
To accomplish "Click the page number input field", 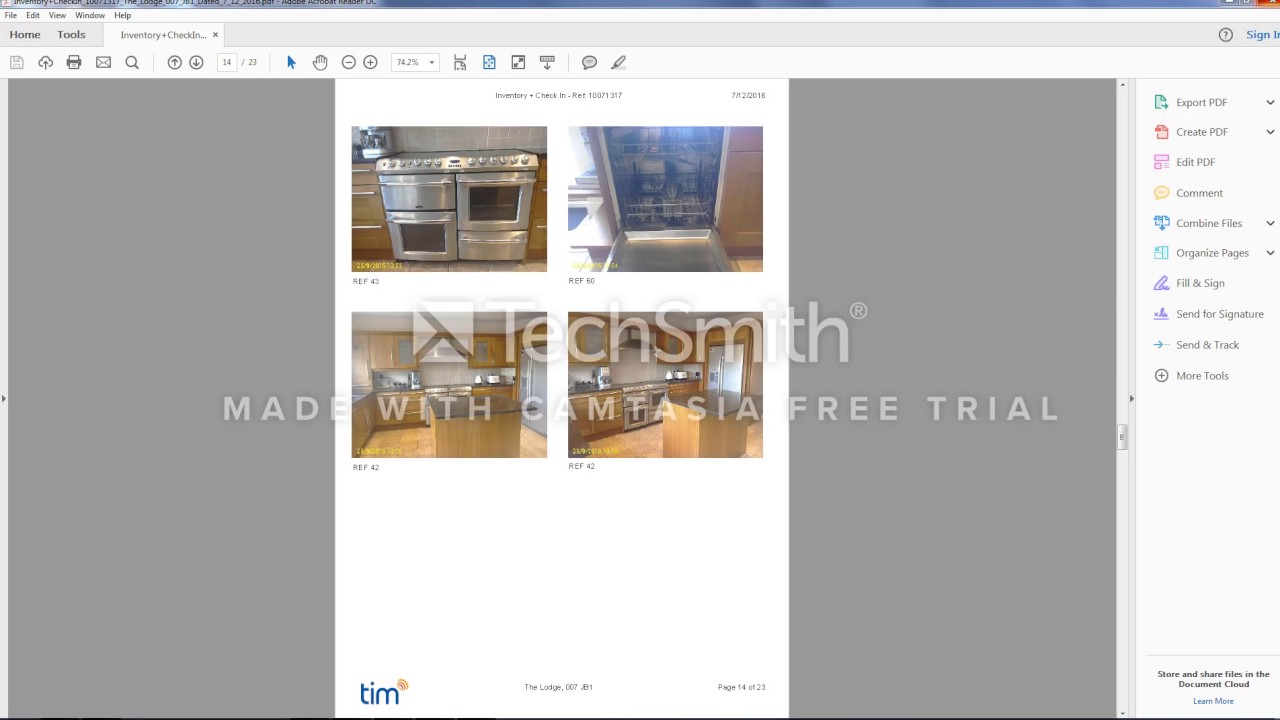I will pyautogui.click(x=227, y=62).
